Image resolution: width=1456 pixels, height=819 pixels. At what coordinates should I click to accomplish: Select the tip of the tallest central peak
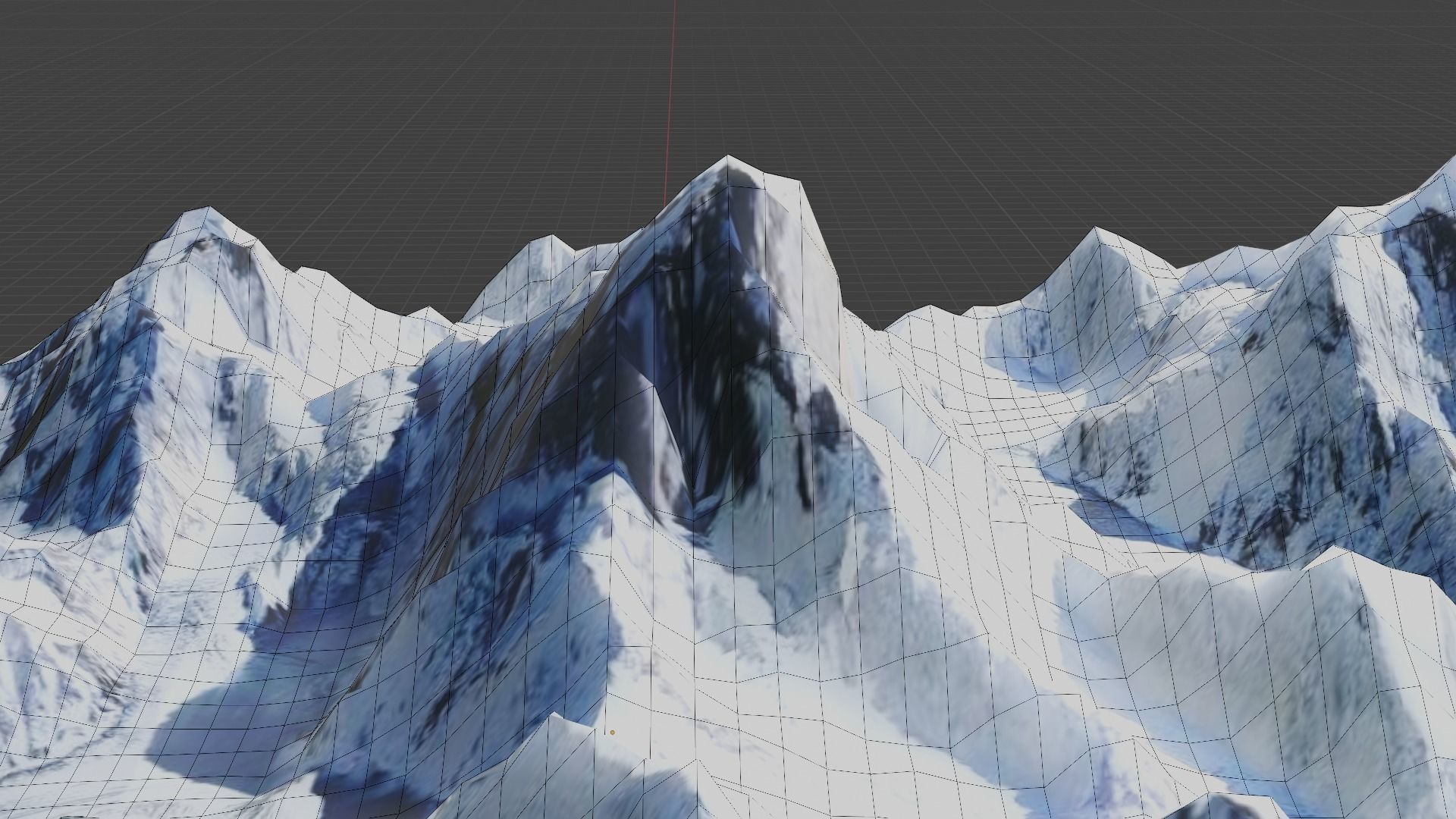726,157
